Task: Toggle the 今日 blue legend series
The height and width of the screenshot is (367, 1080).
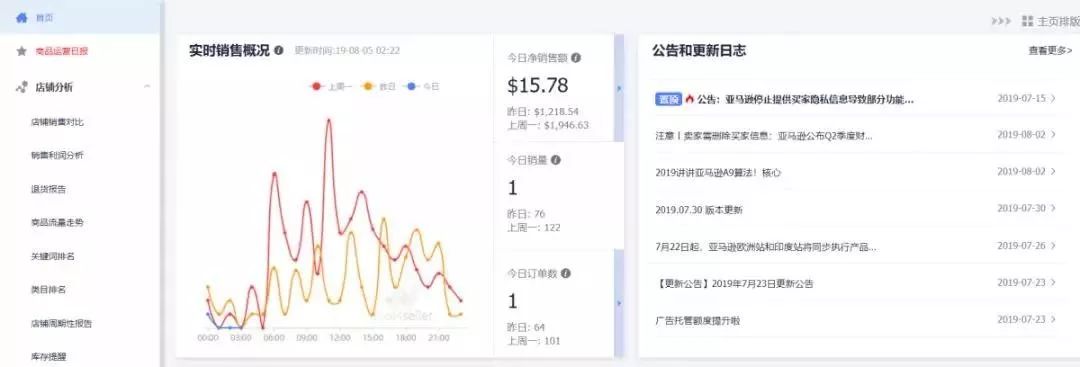Action: 423,87
